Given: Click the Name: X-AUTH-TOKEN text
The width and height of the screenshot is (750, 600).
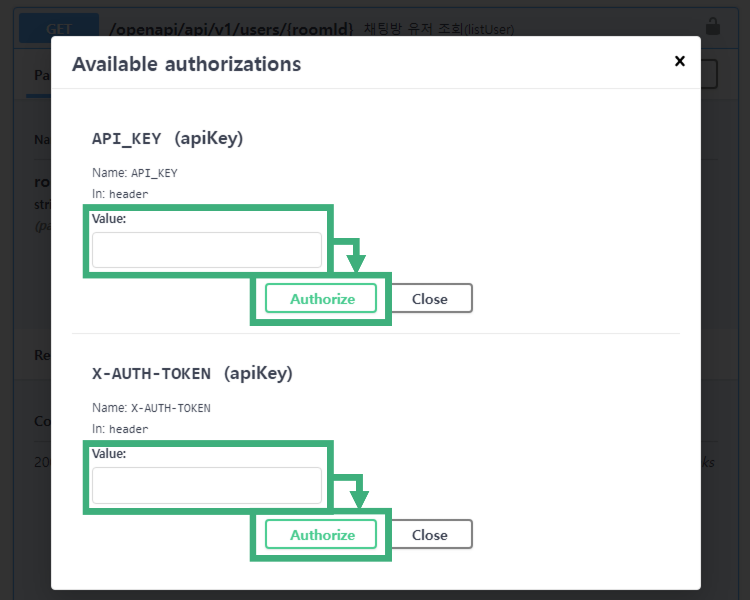Looking at the screenshot, I should coord(151,408).
